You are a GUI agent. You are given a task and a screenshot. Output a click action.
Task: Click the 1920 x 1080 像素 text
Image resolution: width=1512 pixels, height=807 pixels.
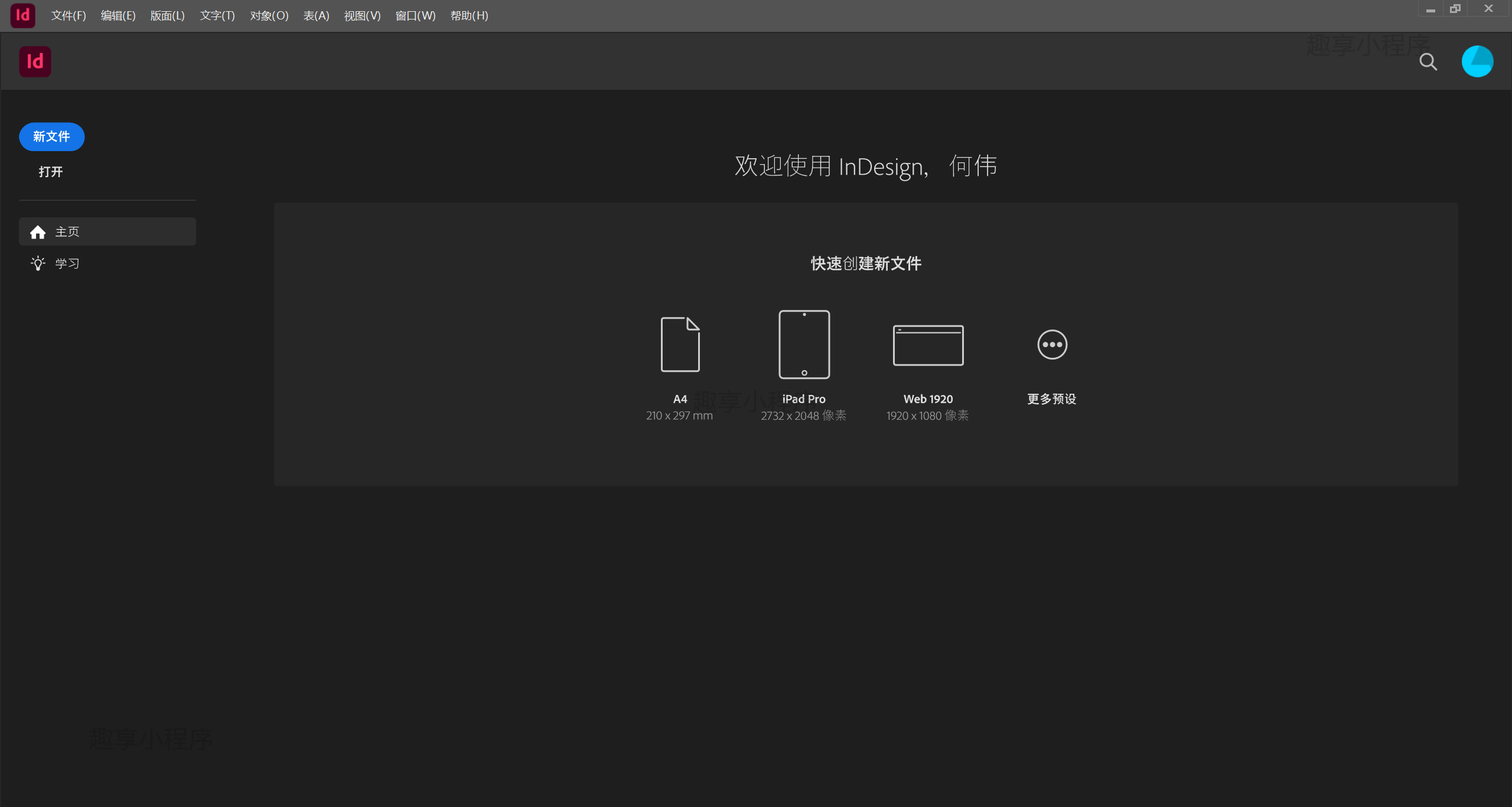tap(927, 416)
